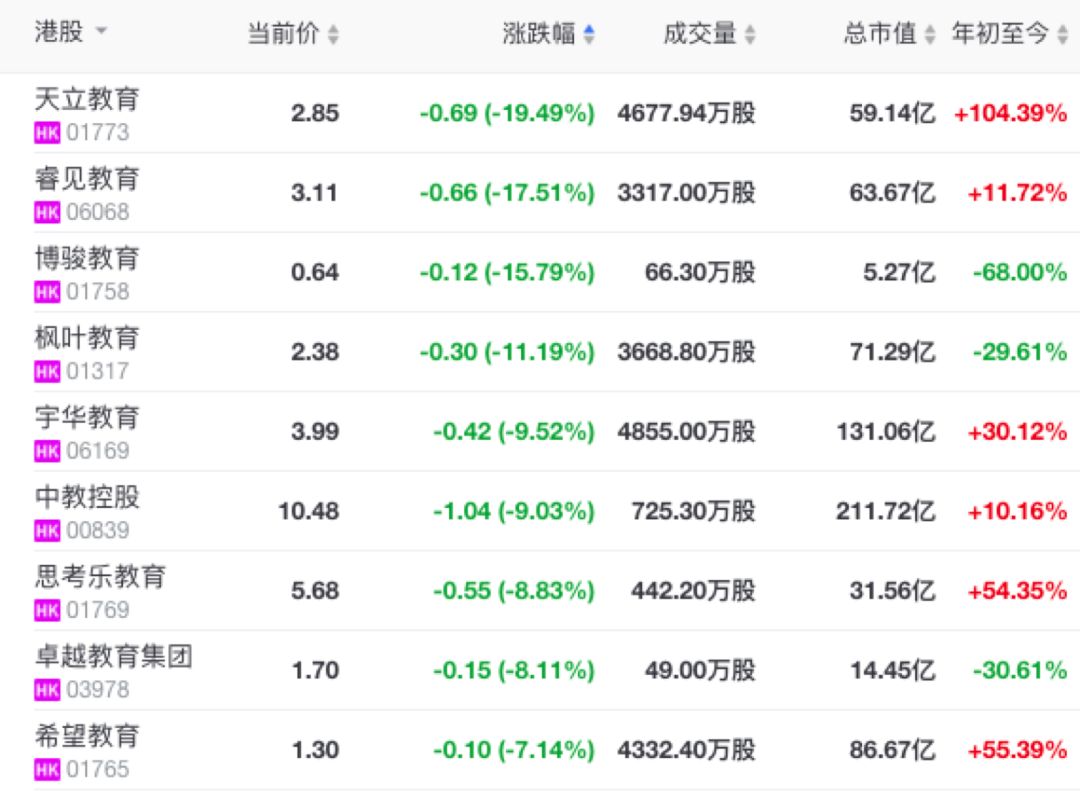
Task: Open 卓越教育集团 stock page
Action: 114,656
